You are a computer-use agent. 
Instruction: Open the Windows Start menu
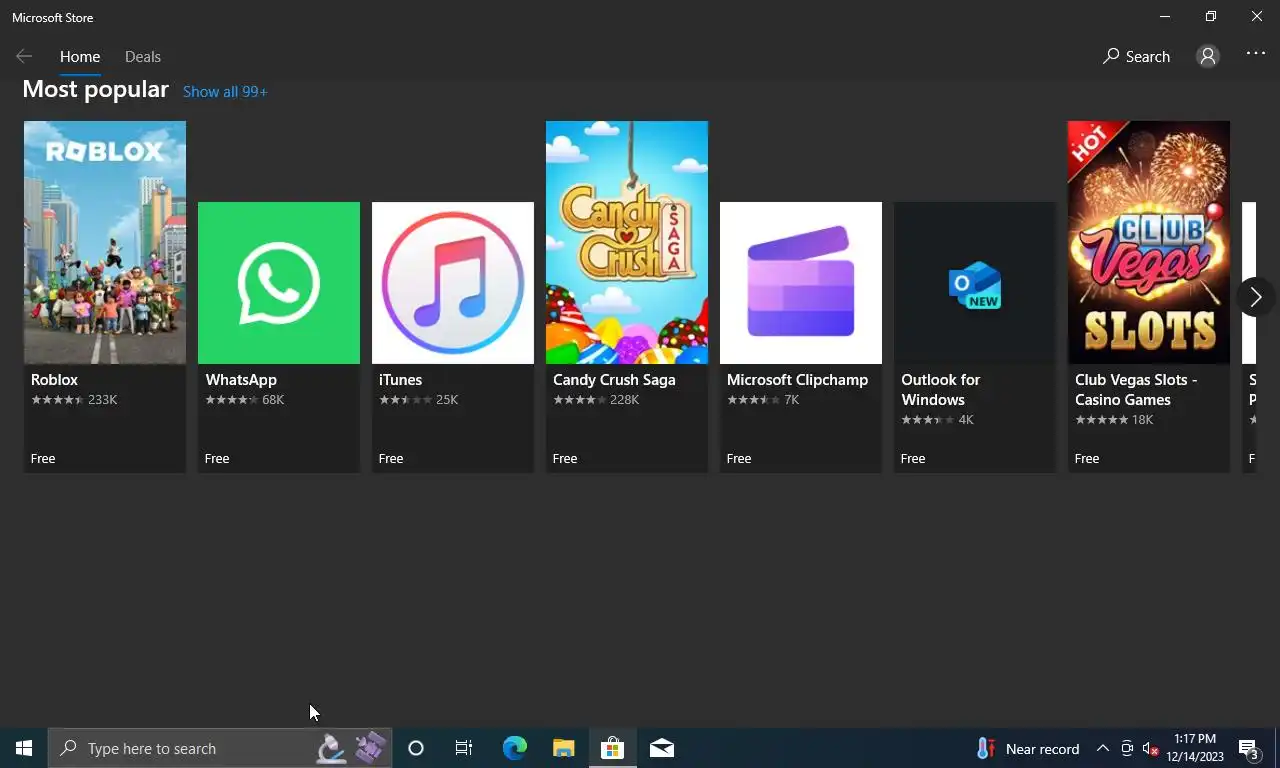[24, 748]
